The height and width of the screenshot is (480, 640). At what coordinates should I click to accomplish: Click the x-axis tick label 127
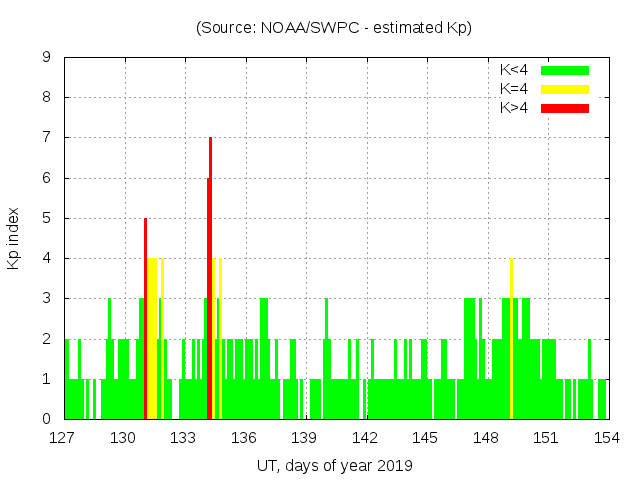tap(63, 438)
